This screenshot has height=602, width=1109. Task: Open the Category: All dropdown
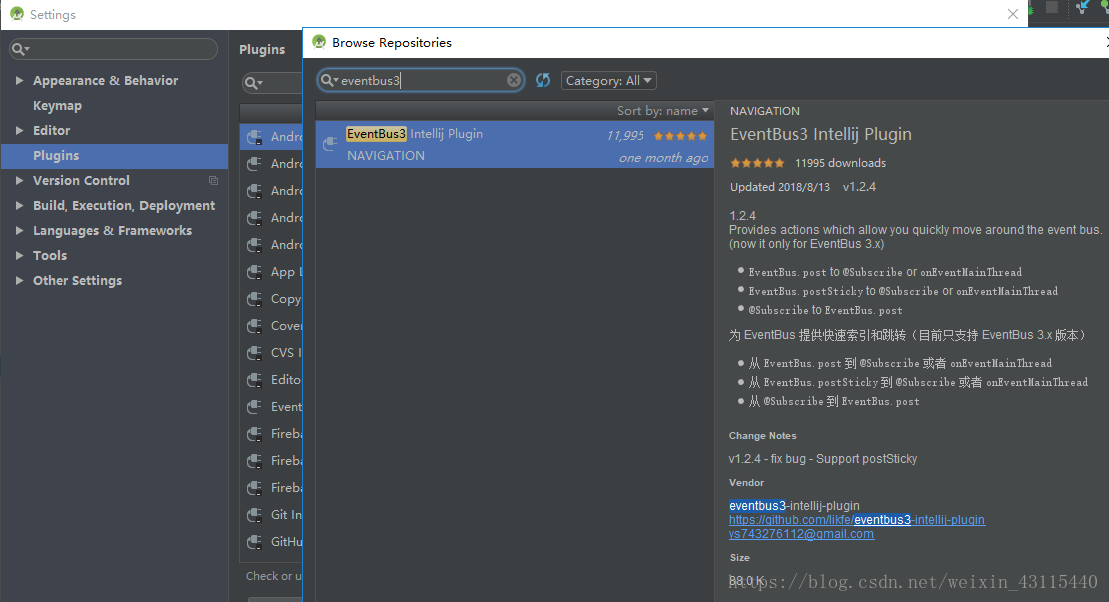tap(608, 81)
